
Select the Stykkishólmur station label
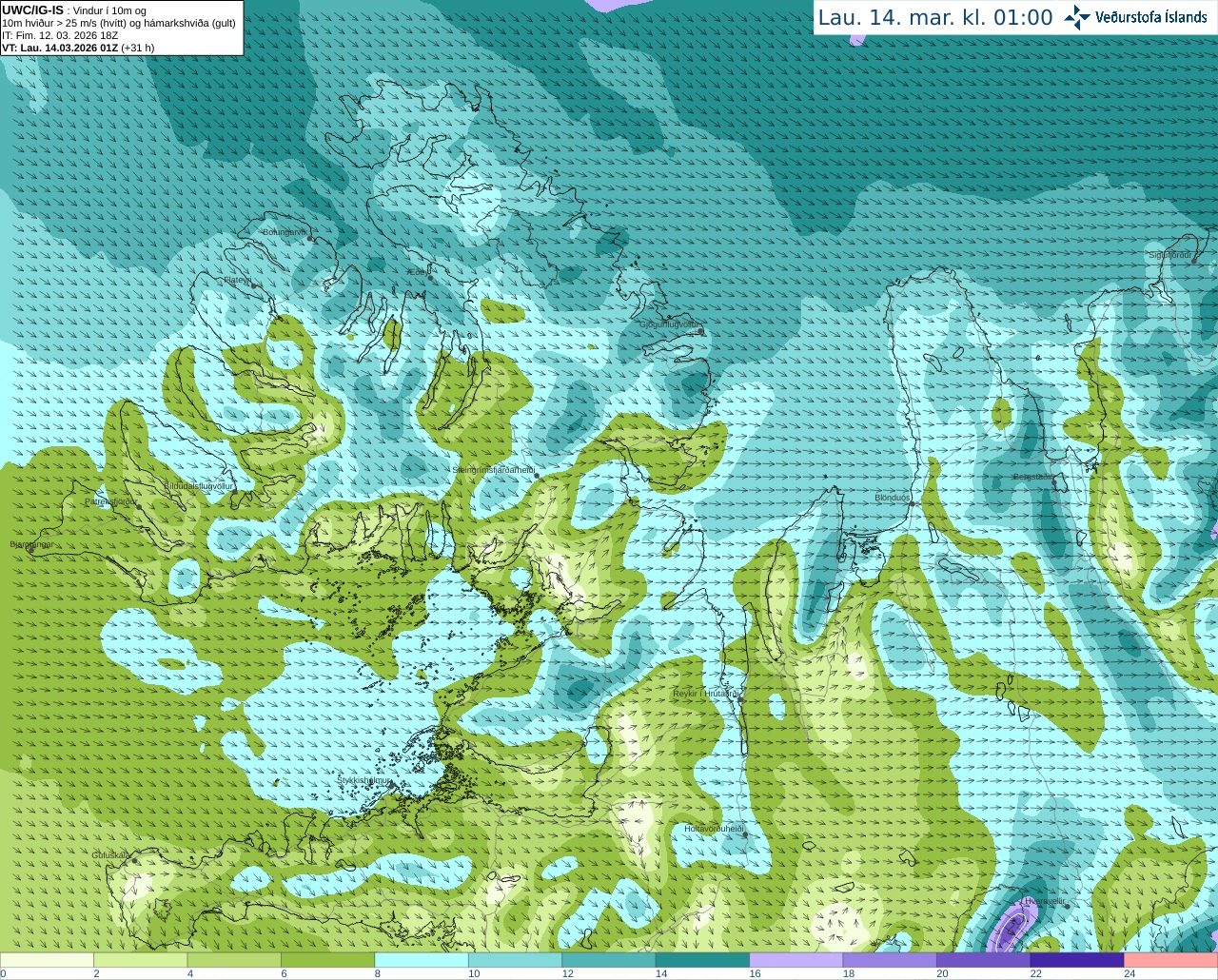[364, 780]
